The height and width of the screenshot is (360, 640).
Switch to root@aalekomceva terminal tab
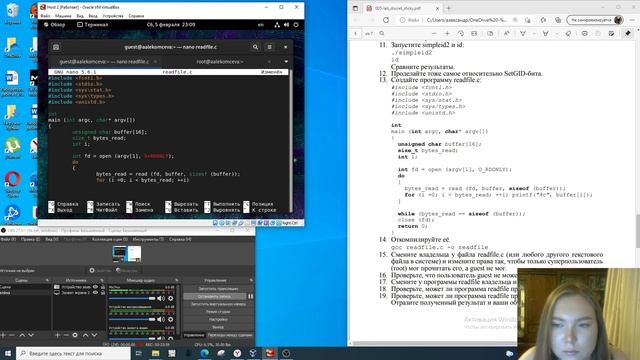pos(220,62)
